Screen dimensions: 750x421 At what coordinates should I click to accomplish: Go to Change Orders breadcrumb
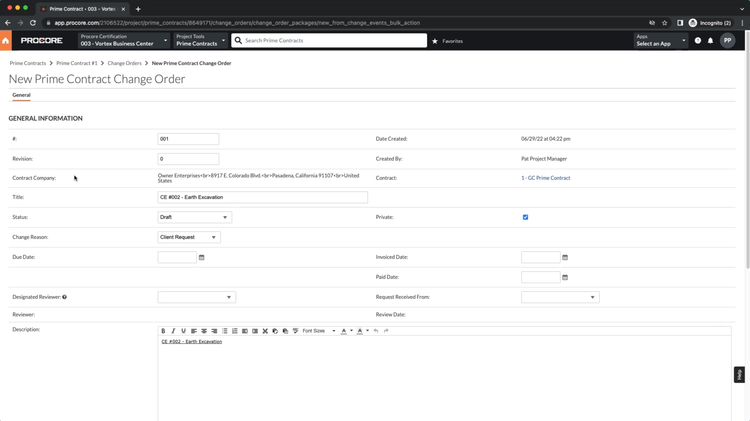(x=124, y=63)
